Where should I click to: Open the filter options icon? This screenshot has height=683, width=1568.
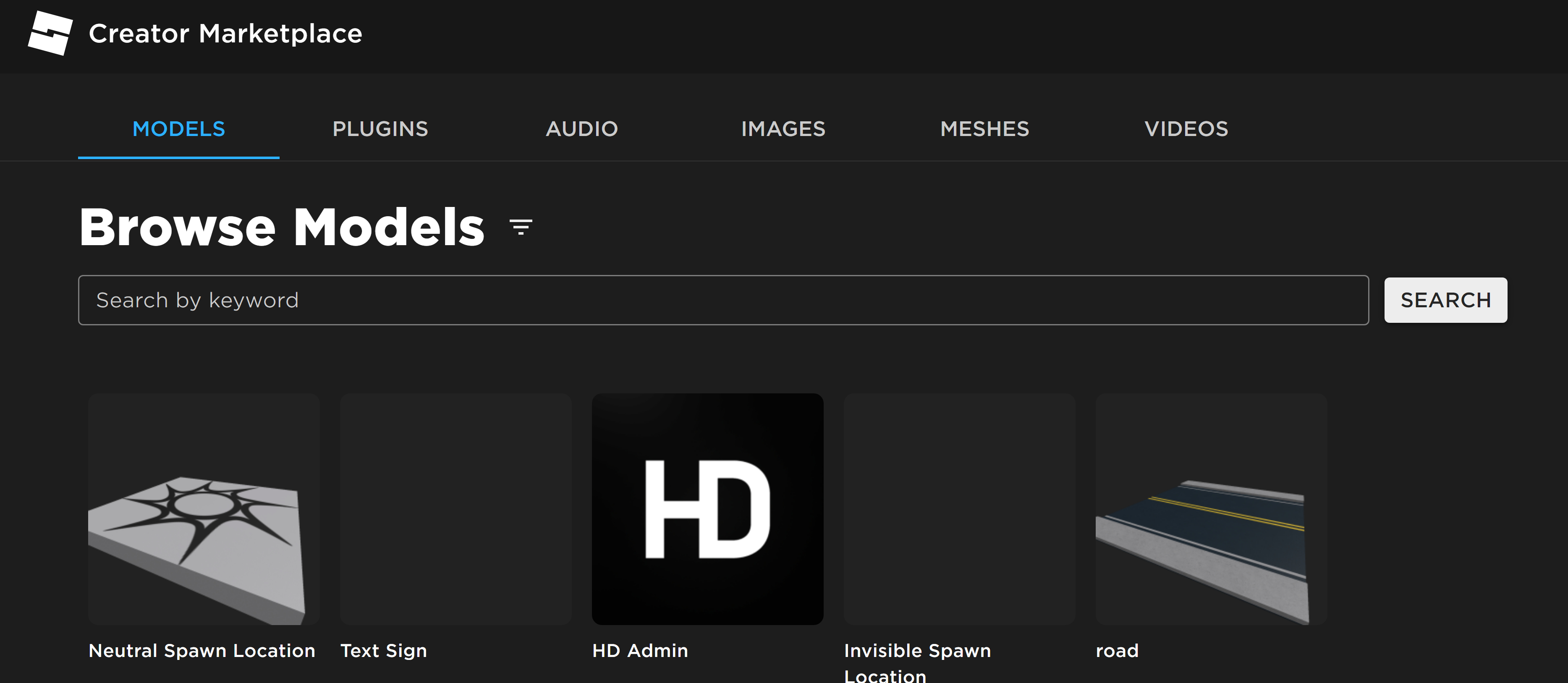coord(521,227)
